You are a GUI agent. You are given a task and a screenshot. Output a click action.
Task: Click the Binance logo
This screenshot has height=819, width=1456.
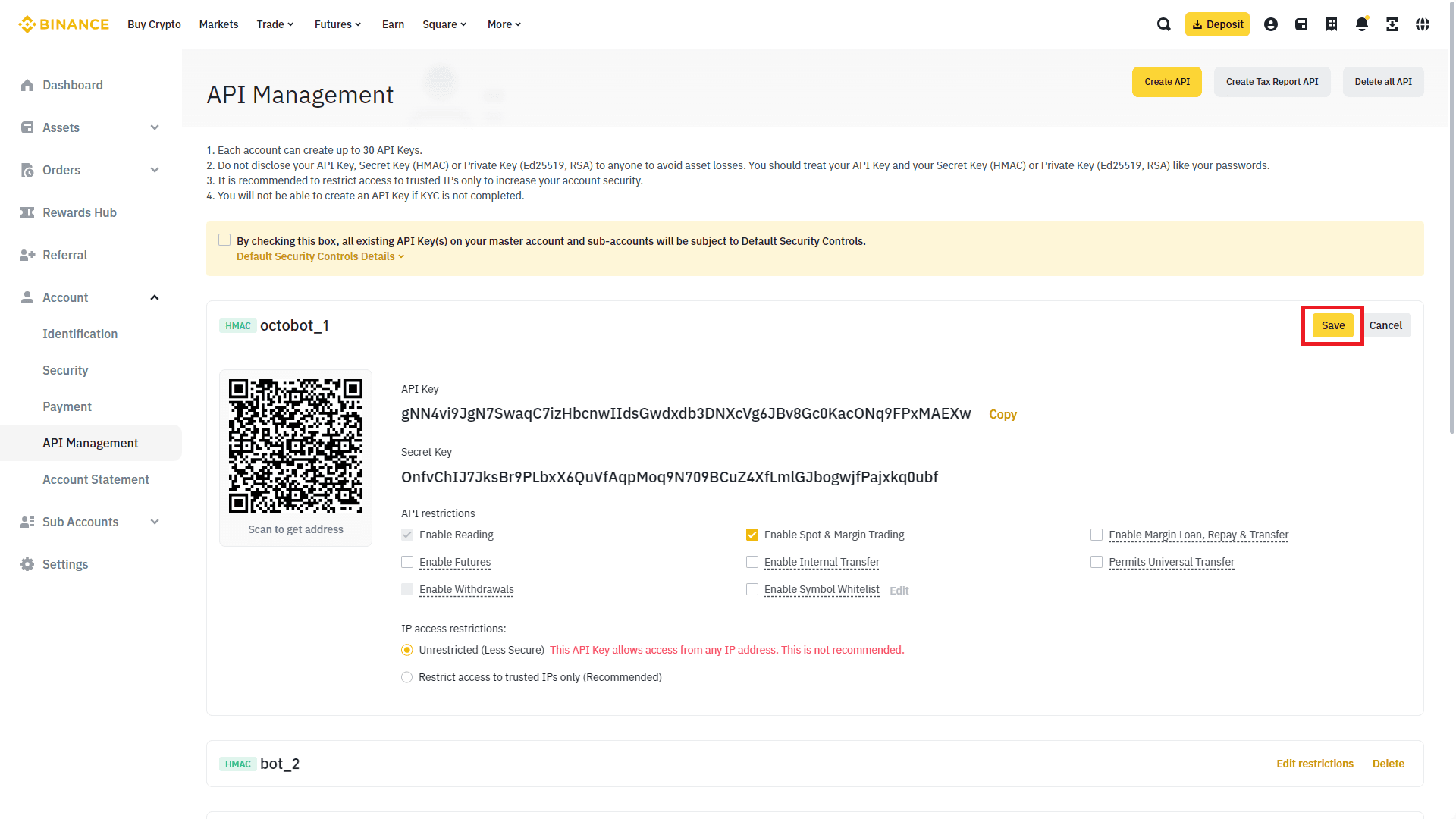(64, 24)
